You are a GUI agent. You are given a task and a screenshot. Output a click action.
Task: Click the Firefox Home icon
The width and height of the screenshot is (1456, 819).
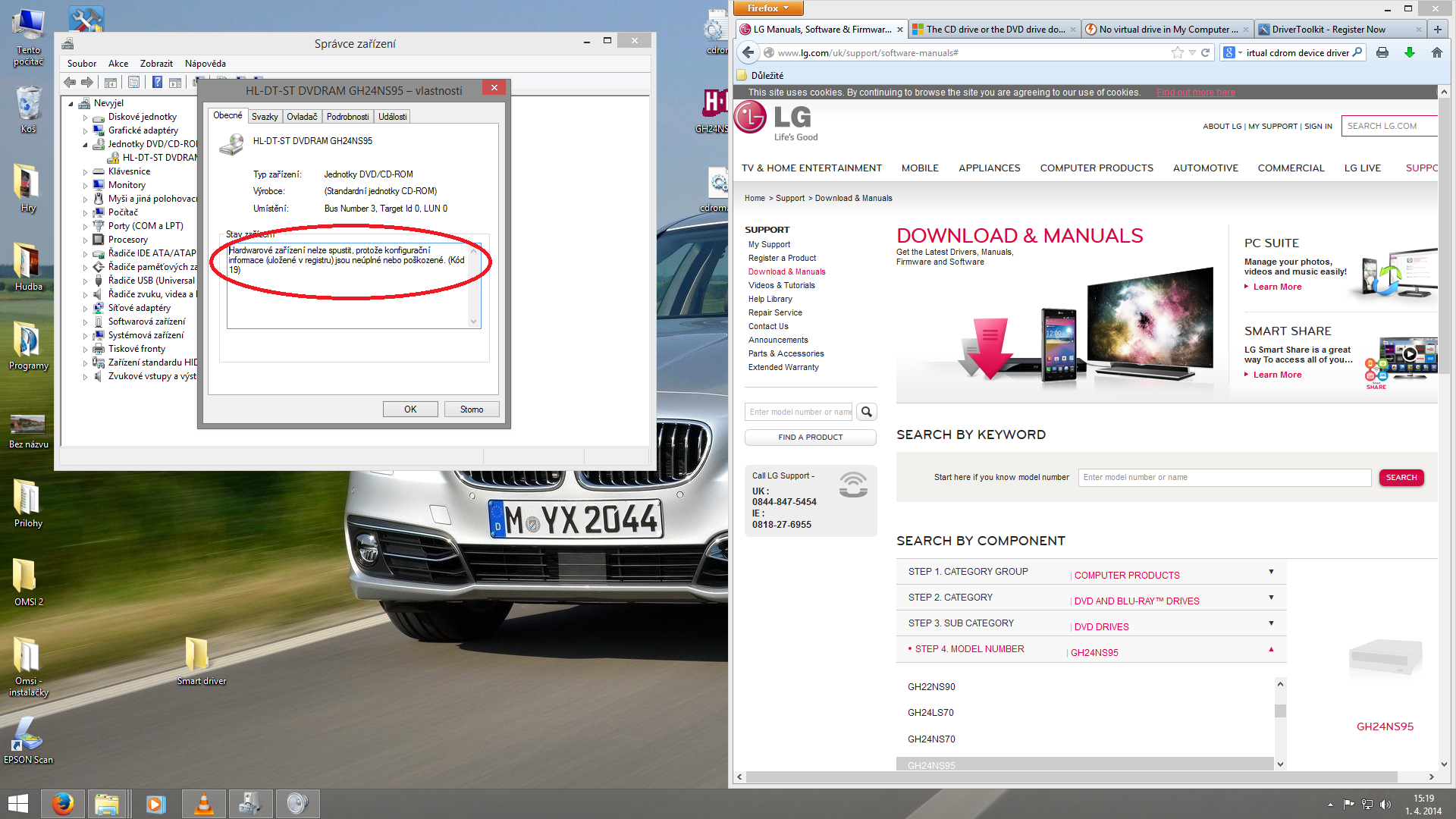click(1436, 52)
